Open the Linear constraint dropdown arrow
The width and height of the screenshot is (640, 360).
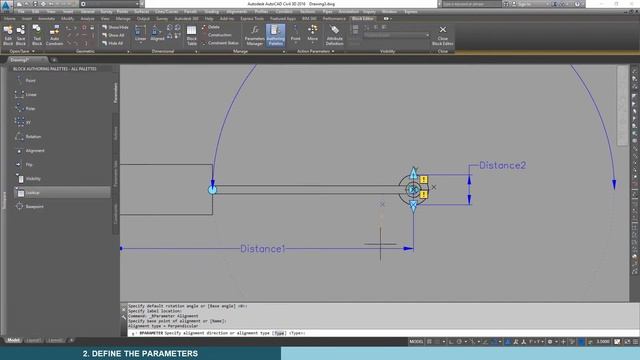tap(140, 43)
